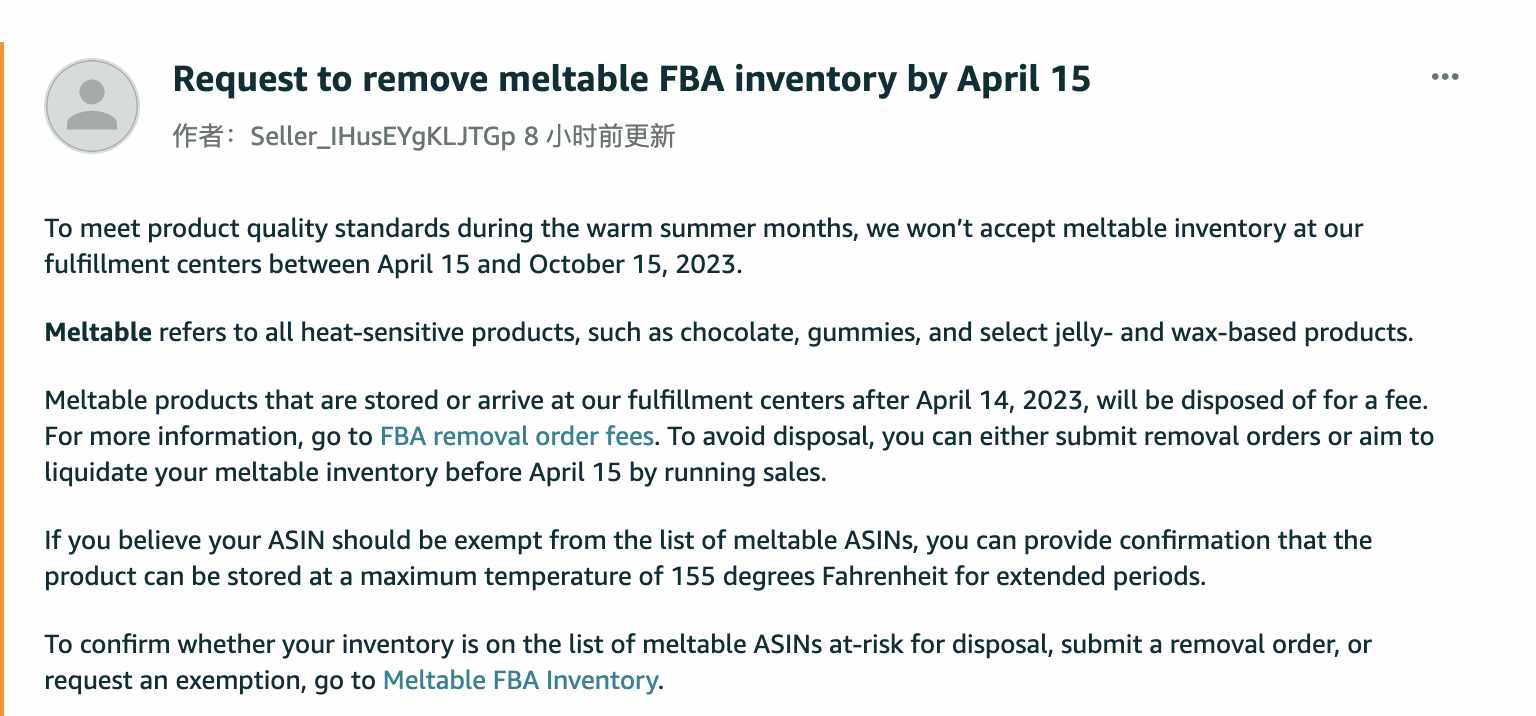This screenshot has width=1536, height=716.
Task: View the profile of Seller_IHusEYgKLJTGp
Action: pyautogui.click(x=384, y=136)
